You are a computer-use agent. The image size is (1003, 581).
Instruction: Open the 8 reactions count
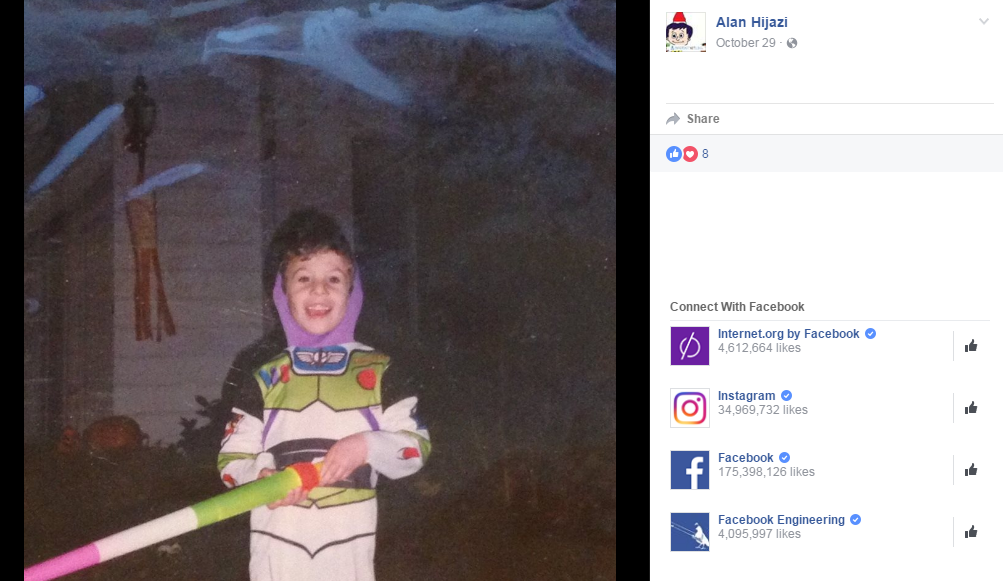[705, 154]
